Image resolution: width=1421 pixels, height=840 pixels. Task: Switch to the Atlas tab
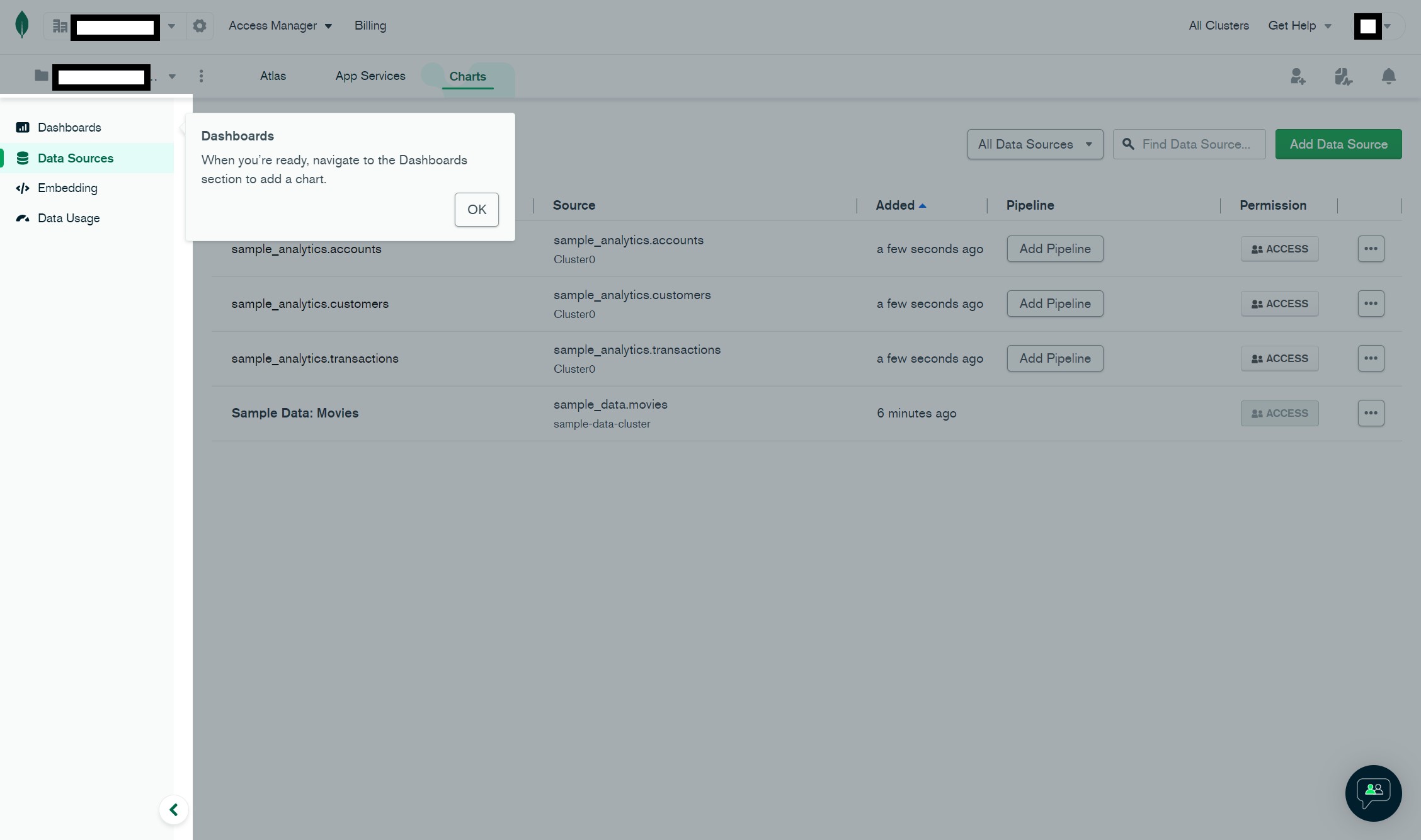point(273,76)
